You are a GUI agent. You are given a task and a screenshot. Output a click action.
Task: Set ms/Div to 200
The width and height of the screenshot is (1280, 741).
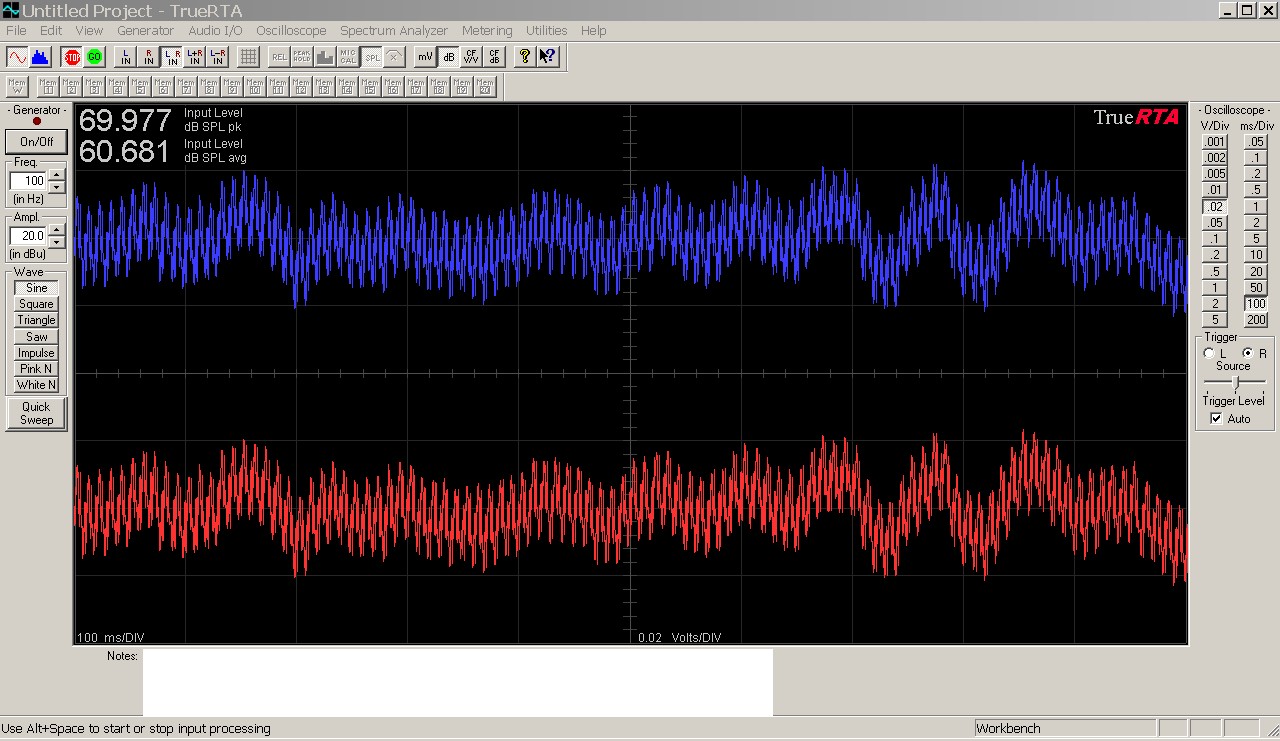(x=1256, y=320)
